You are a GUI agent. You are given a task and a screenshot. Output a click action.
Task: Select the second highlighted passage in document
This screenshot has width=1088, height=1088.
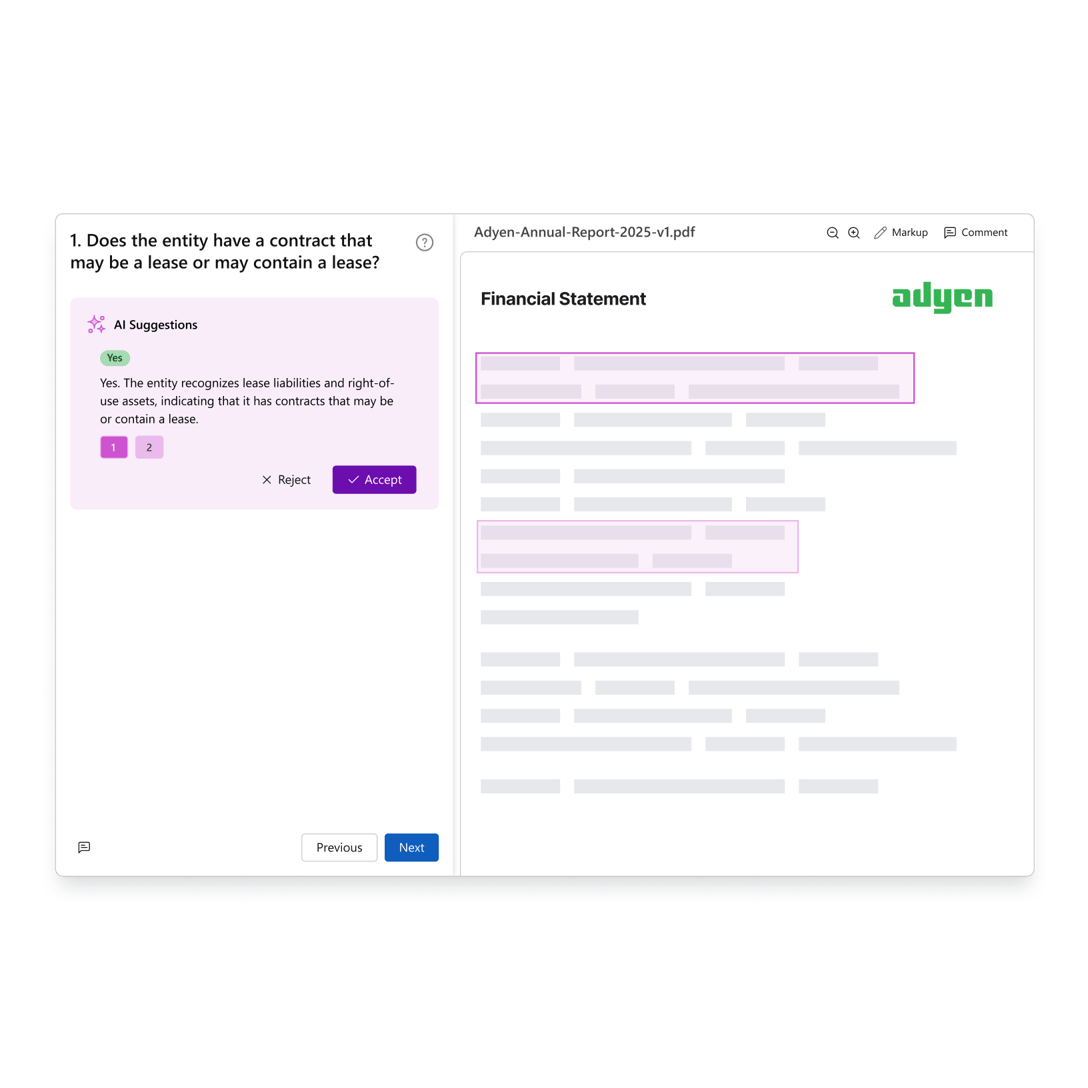(637, 547)
